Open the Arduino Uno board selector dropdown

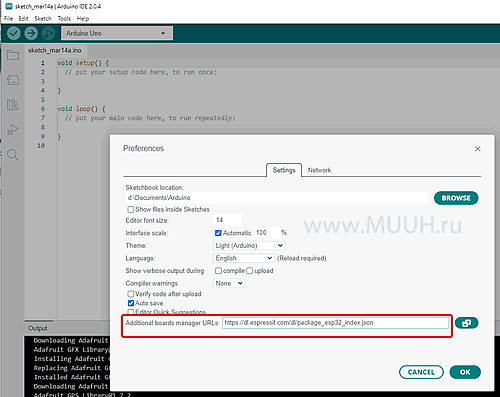[x=117, y=33]
